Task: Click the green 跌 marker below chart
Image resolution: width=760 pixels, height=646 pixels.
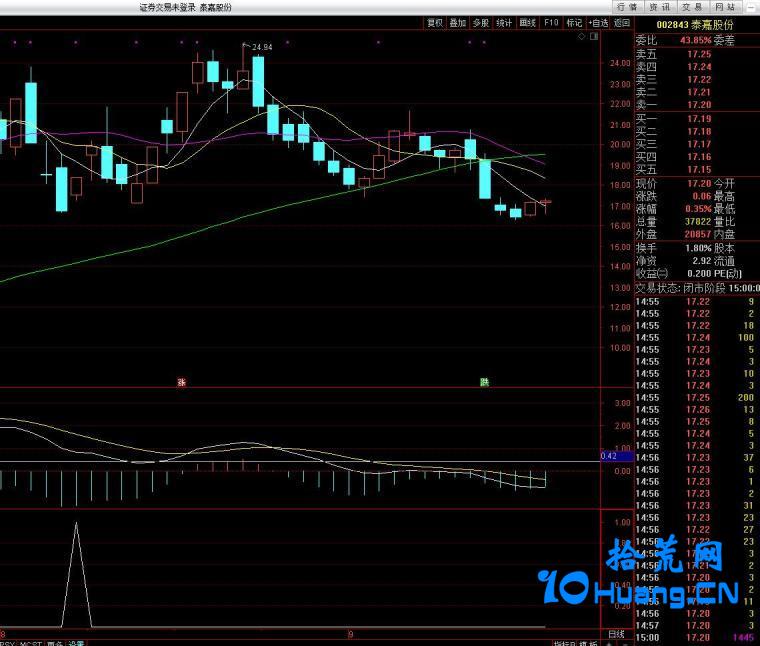Action: [x=484, y=382]
